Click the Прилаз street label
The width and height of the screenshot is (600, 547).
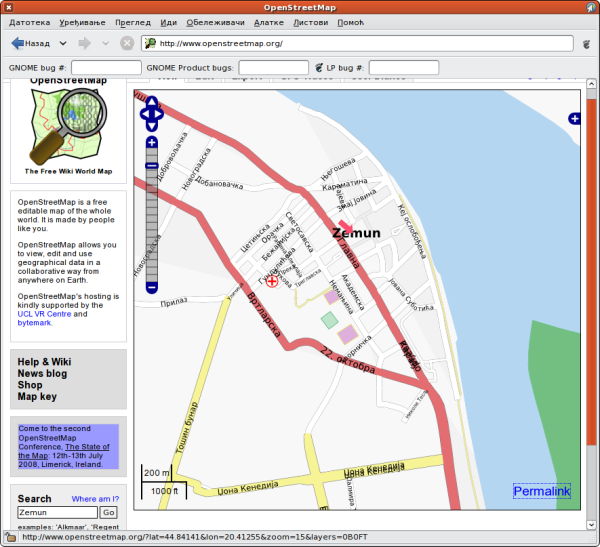tap(174, 302)
